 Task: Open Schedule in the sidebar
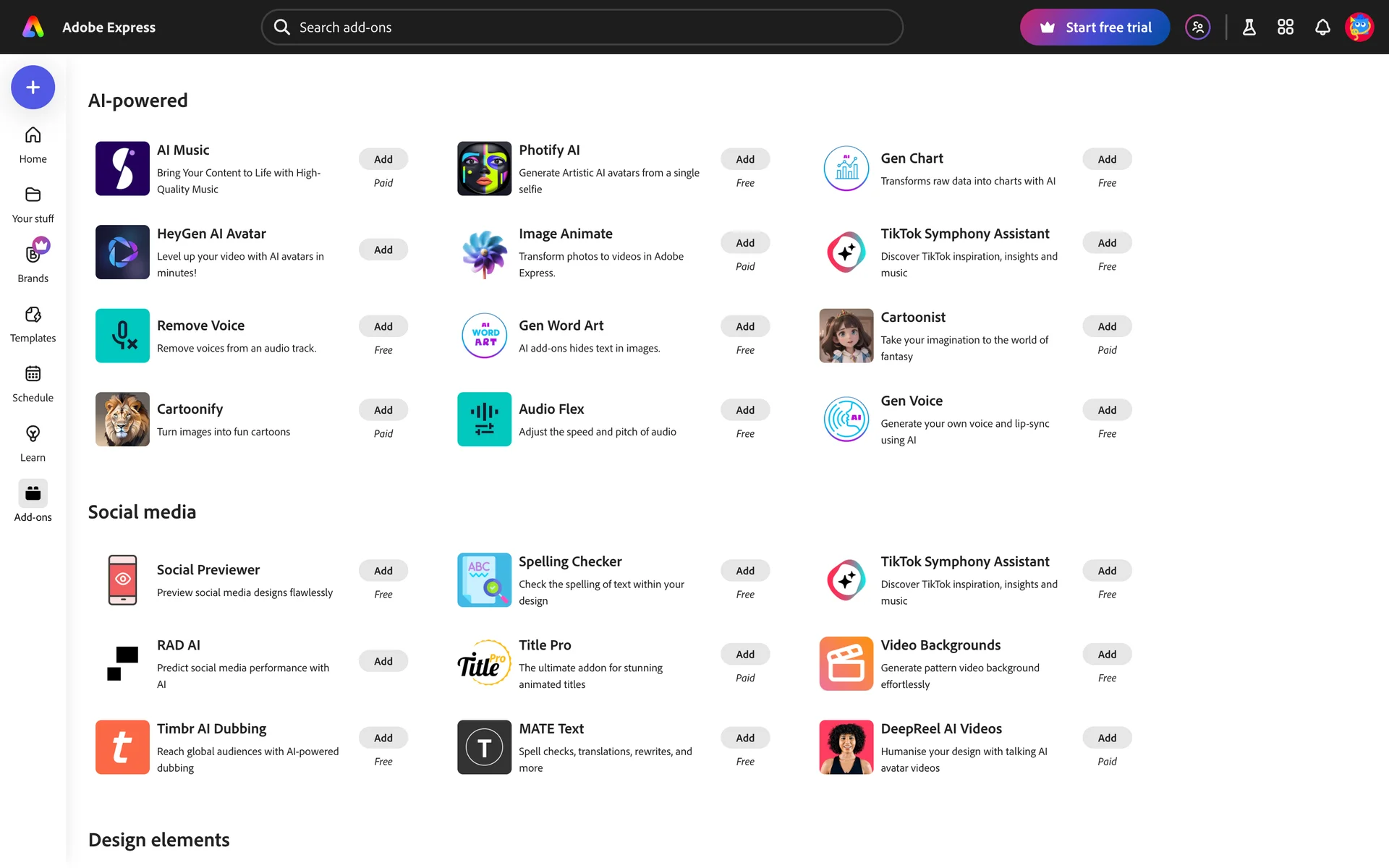[33, 383]
